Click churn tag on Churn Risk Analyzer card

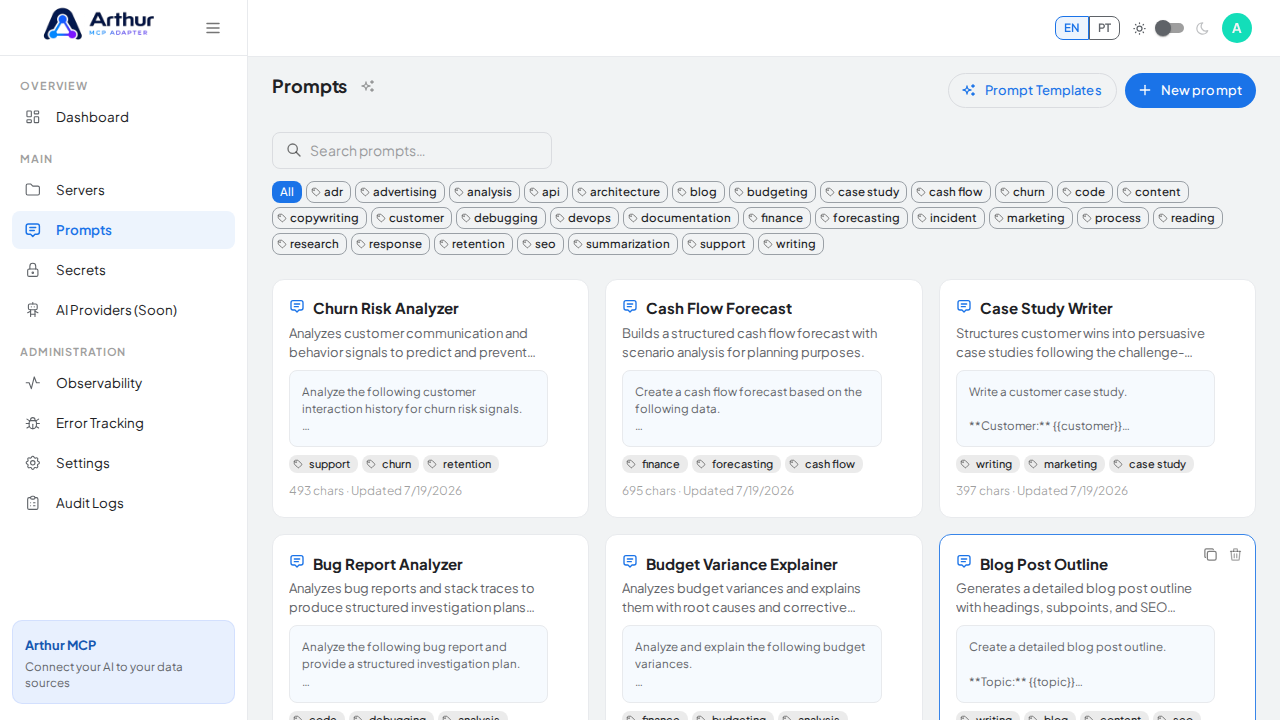tap(388, 464)
